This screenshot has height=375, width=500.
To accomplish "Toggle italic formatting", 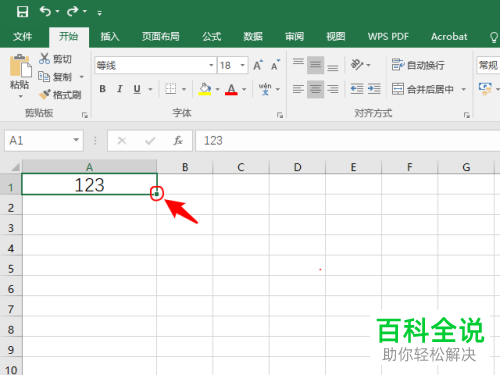I will (120, 89).
